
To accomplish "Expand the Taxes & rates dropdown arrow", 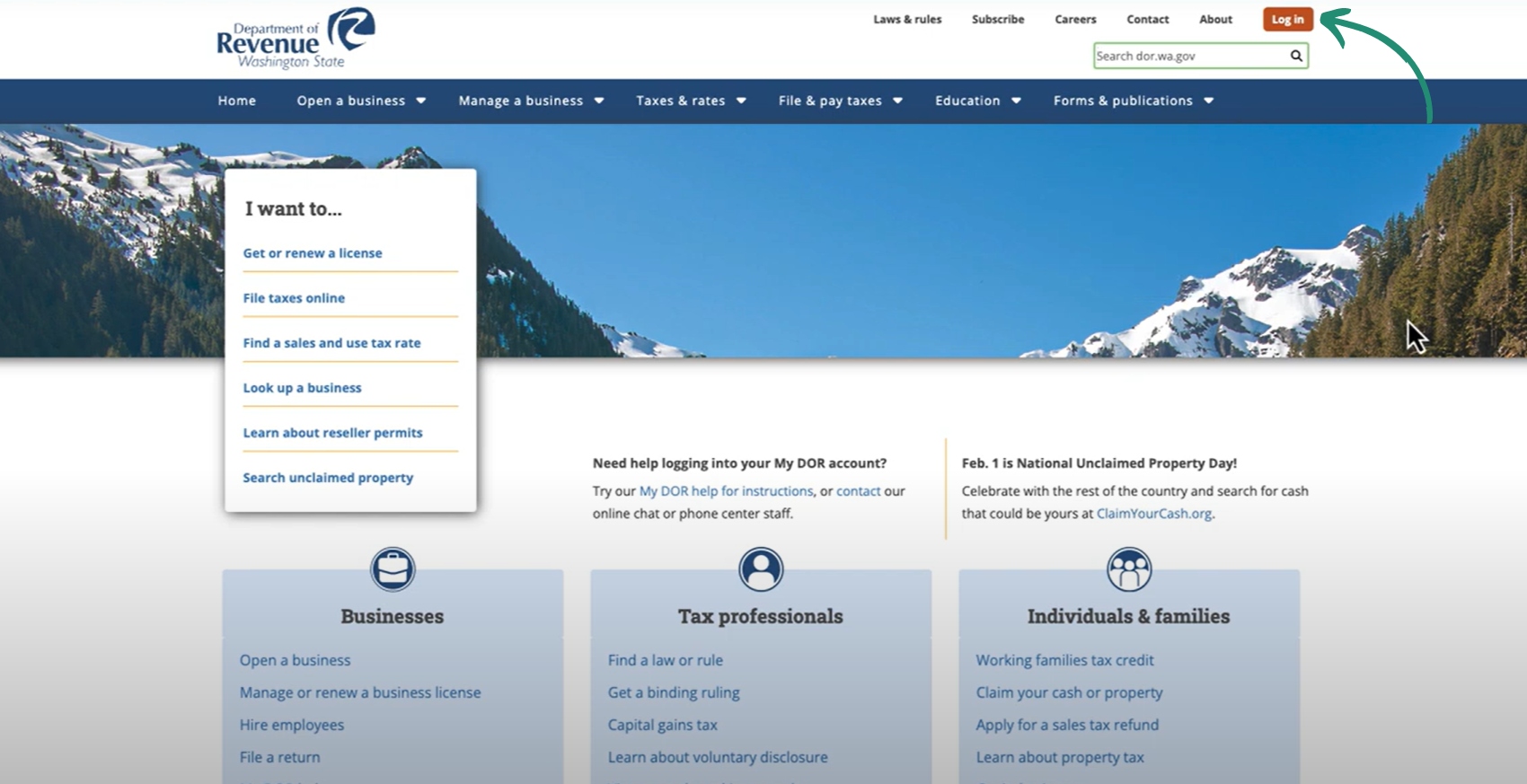I will point(741,101).
